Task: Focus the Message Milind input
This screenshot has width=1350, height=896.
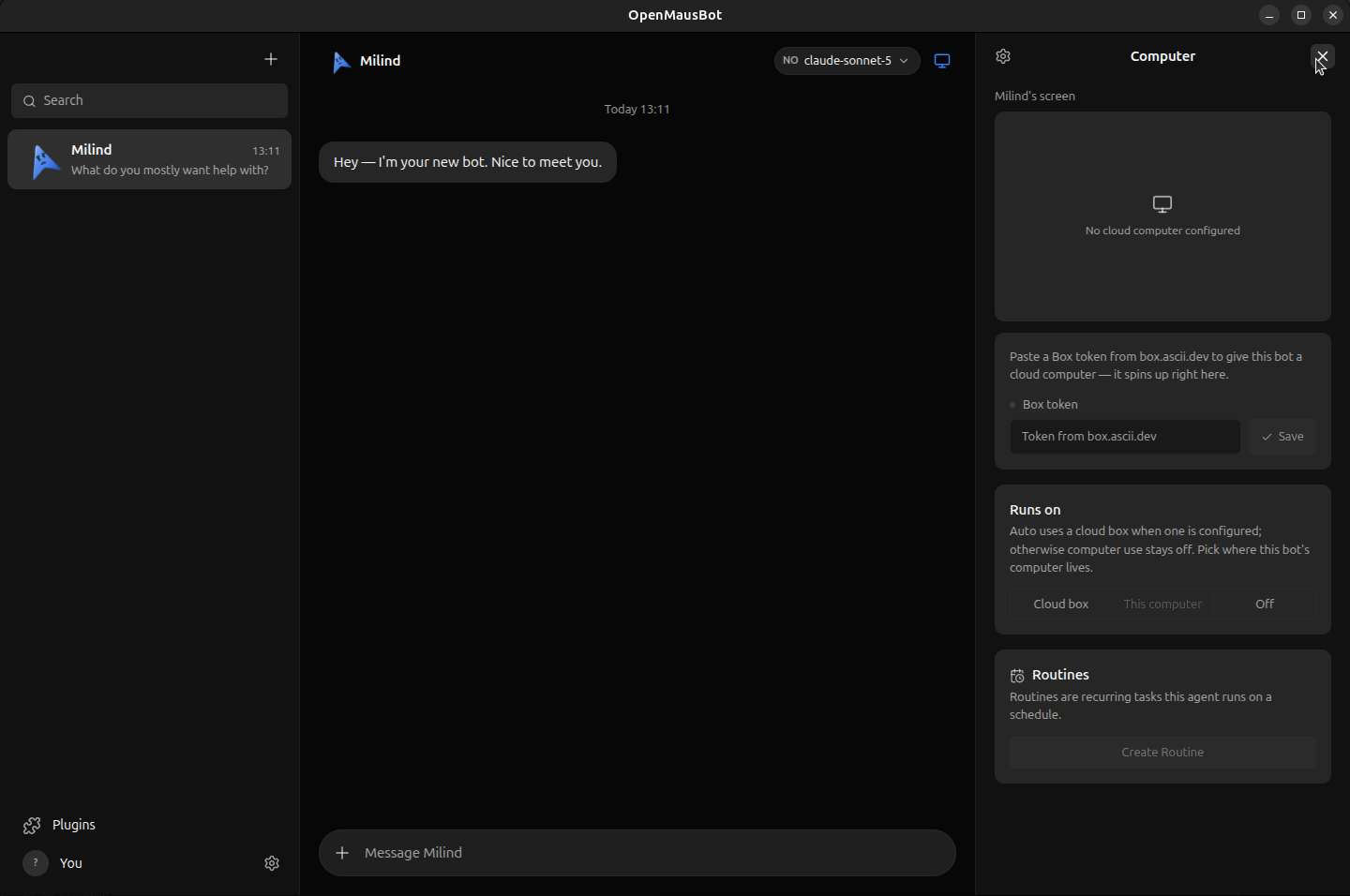Action: pyautogui.click(x=637, y=853)
